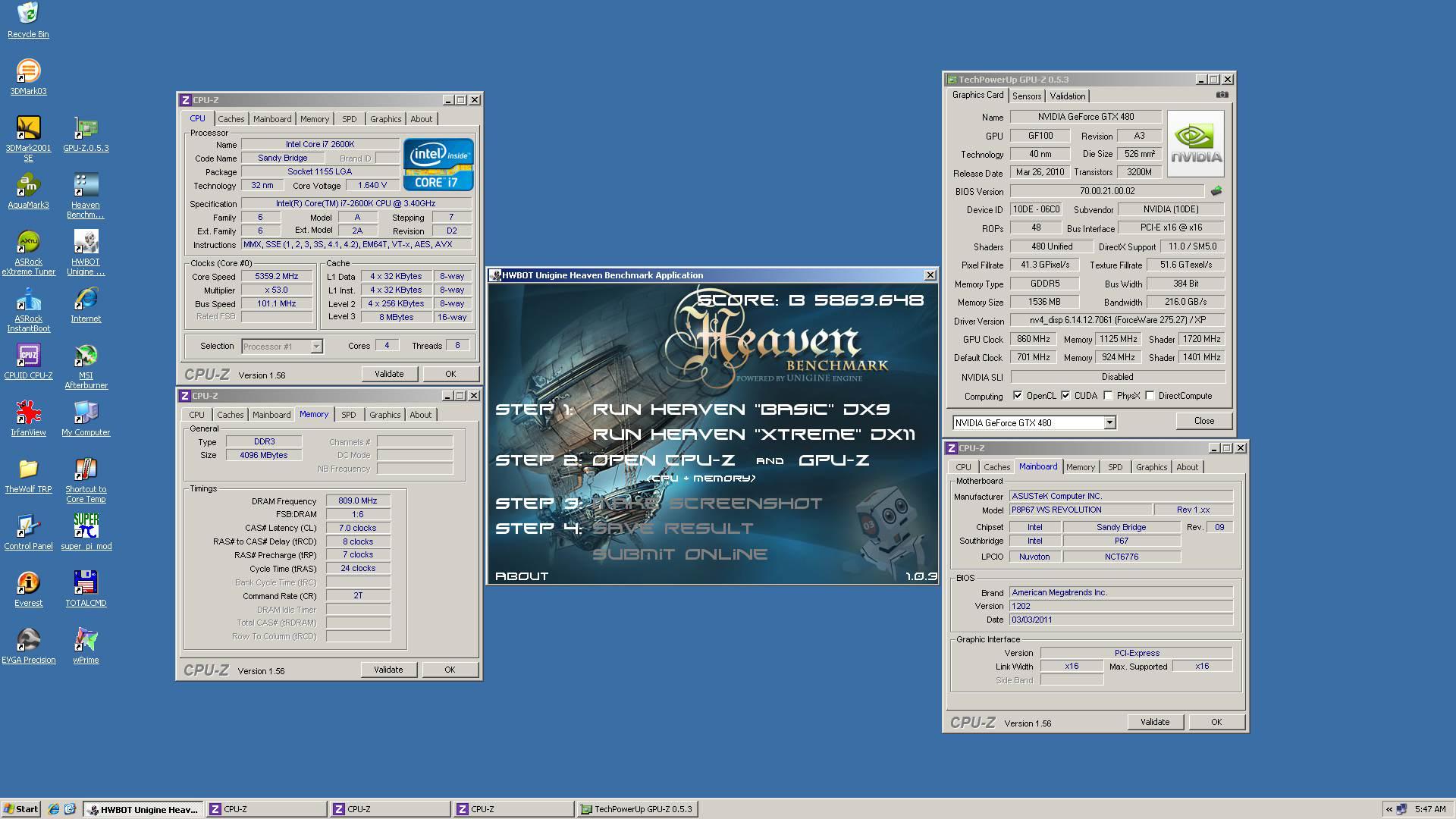Click Close button in GPU-Z
This screenshot has width=1456, height=819.
[x=1203, y=421]
